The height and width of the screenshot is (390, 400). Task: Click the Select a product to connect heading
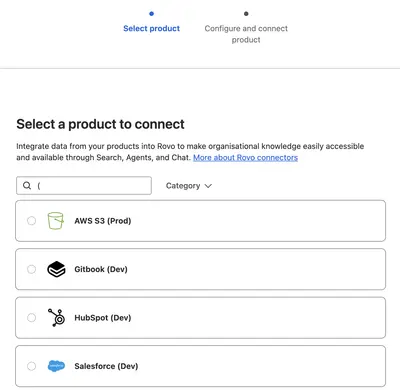coord(100,124)
